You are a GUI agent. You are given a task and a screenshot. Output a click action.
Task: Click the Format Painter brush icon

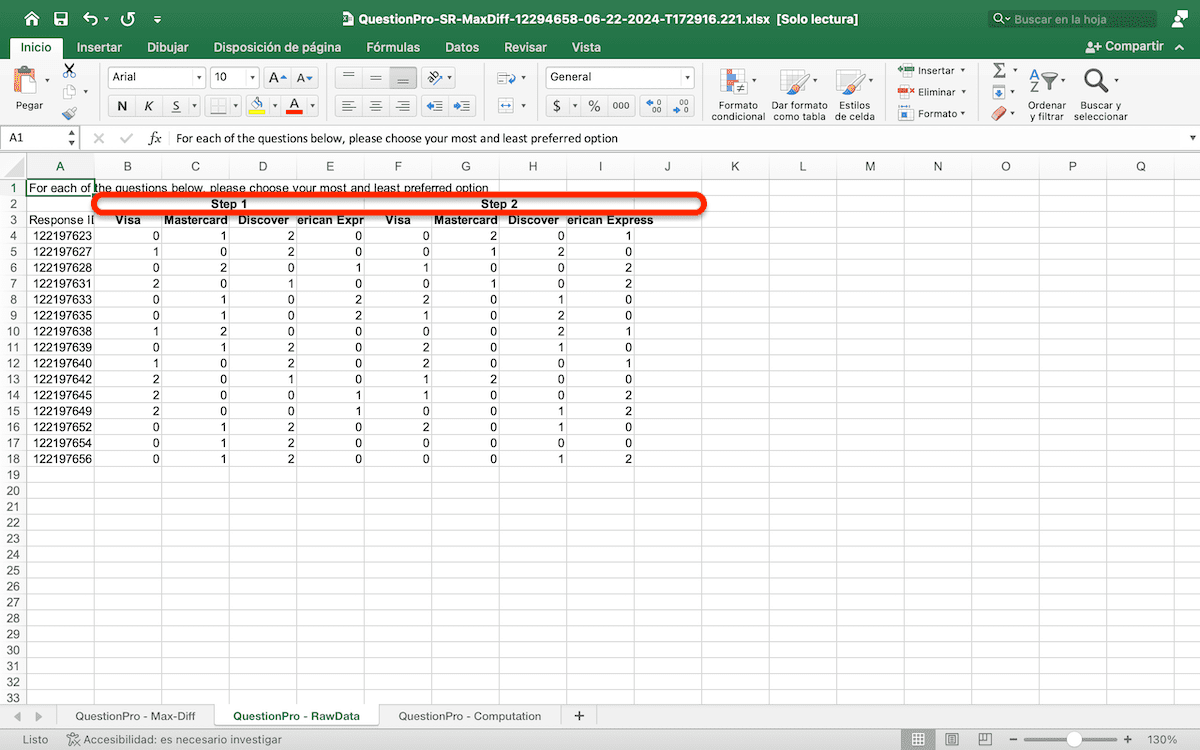click(x=69, y=113)
